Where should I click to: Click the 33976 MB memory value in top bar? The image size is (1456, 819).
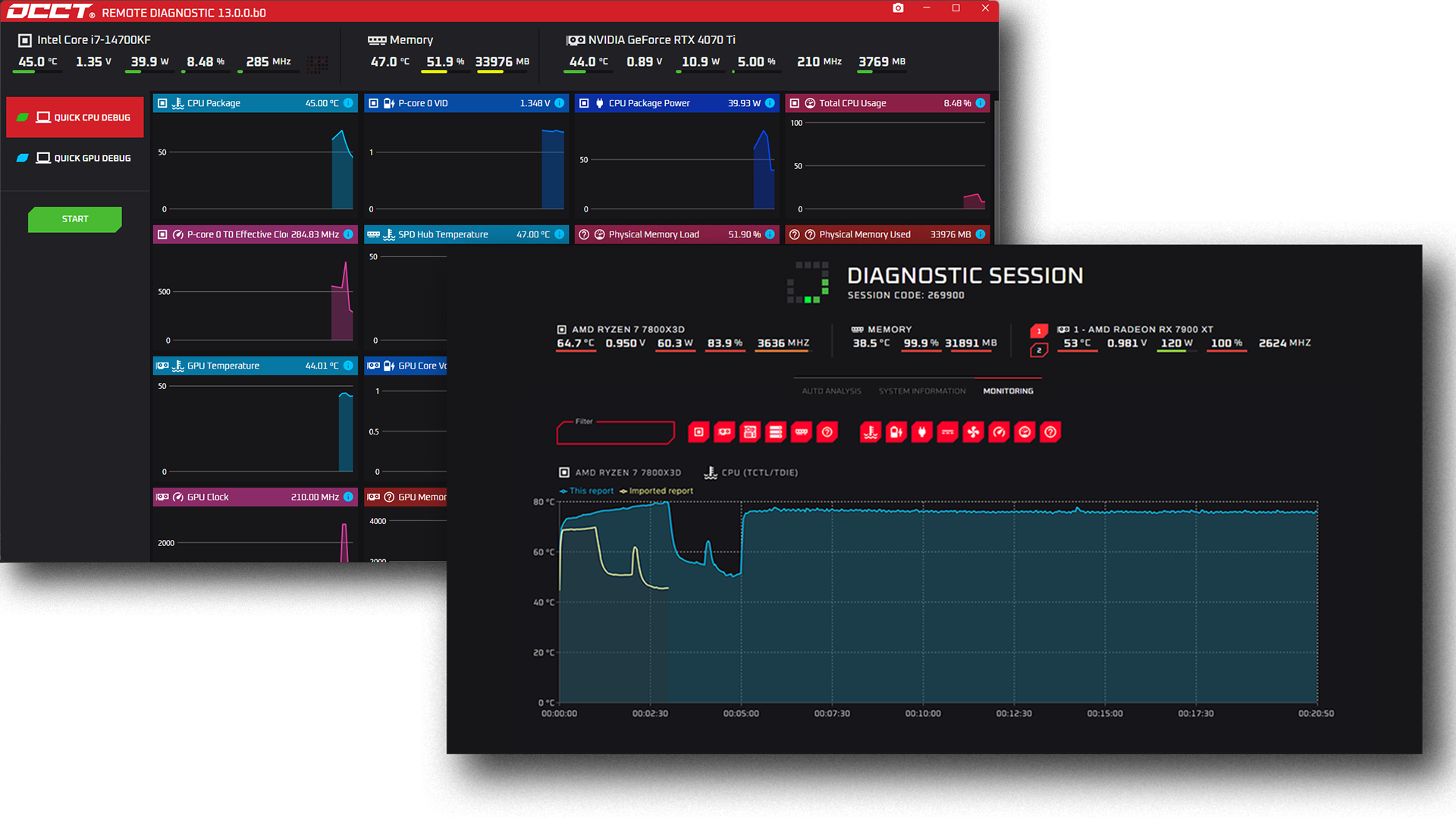(x=502, y=61)
